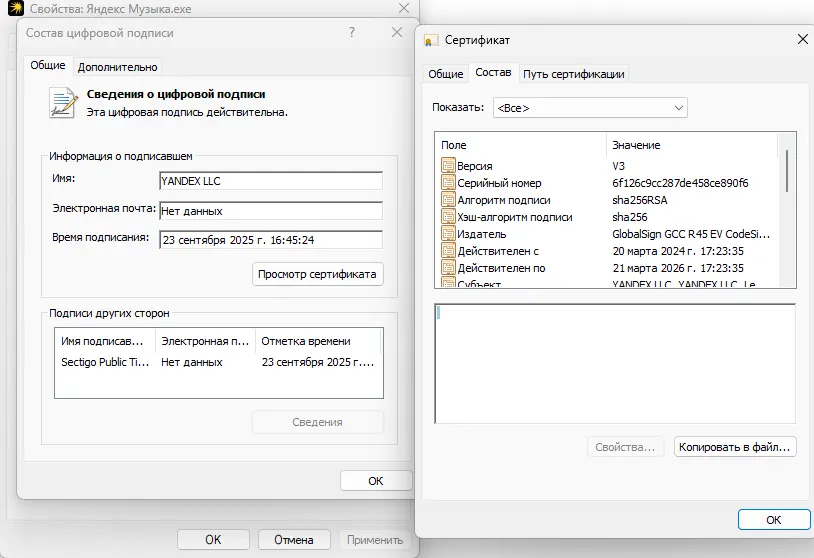Select the Хэш-алгоритм подписи row icon
814x558 pixels.
pyautogui.click(x=448, y=217)
